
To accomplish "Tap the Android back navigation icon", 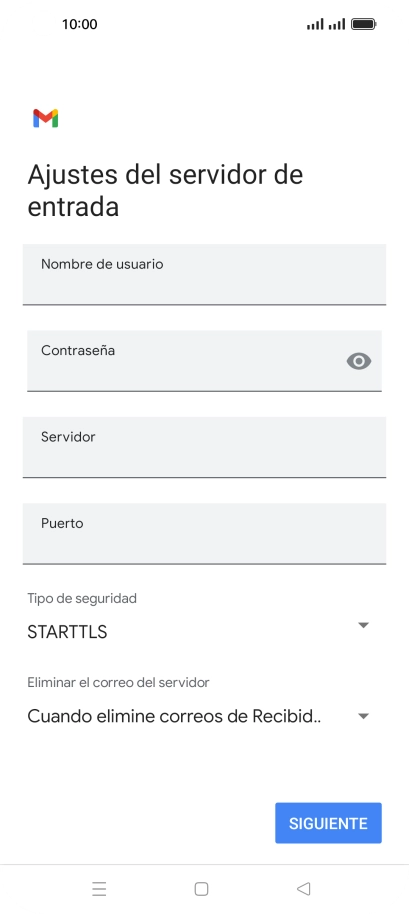I will click(303, 888).
